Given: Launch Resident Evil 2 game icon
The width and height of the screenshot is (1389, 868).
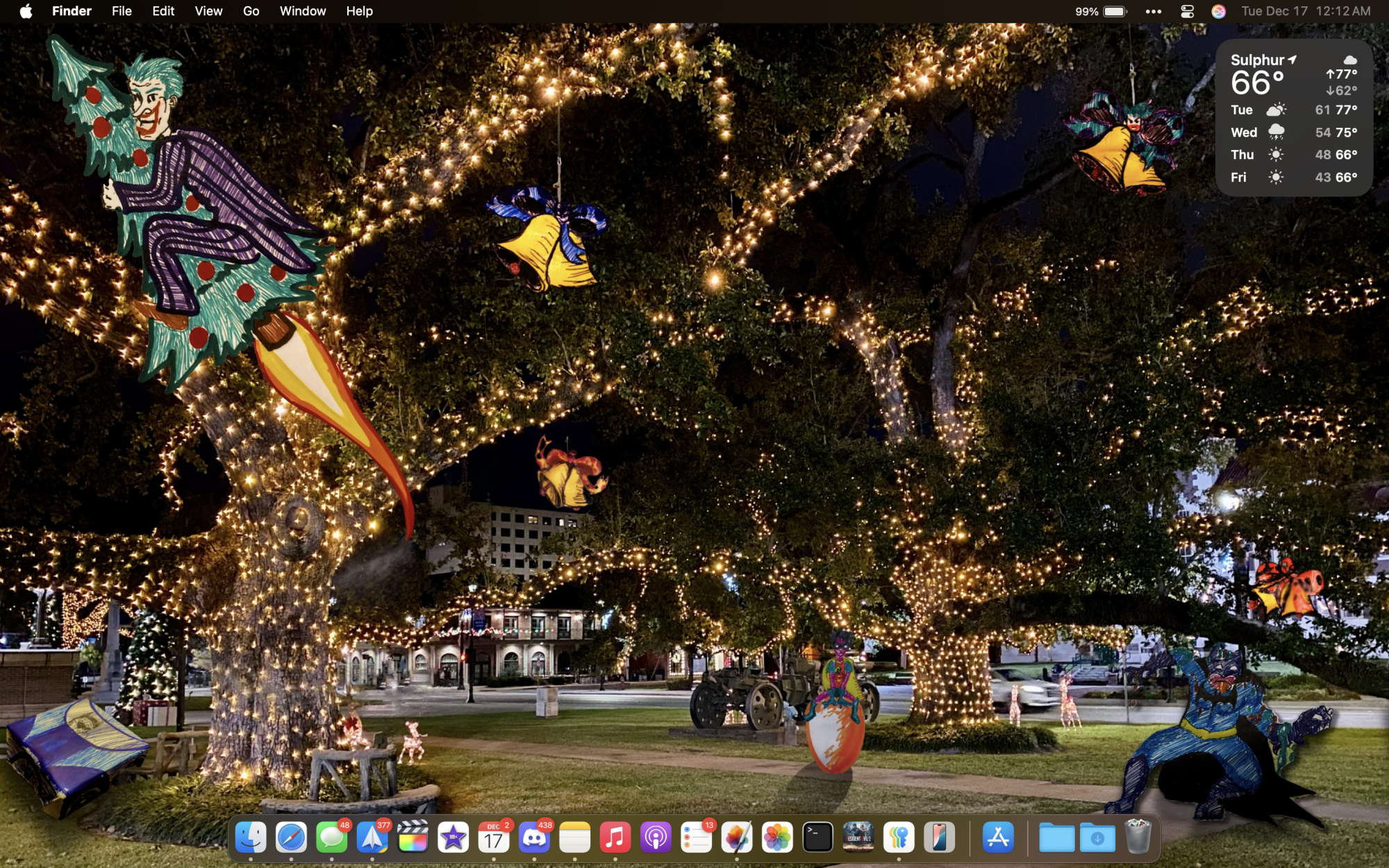Looking at the screenshot, I should coord(858,837).
